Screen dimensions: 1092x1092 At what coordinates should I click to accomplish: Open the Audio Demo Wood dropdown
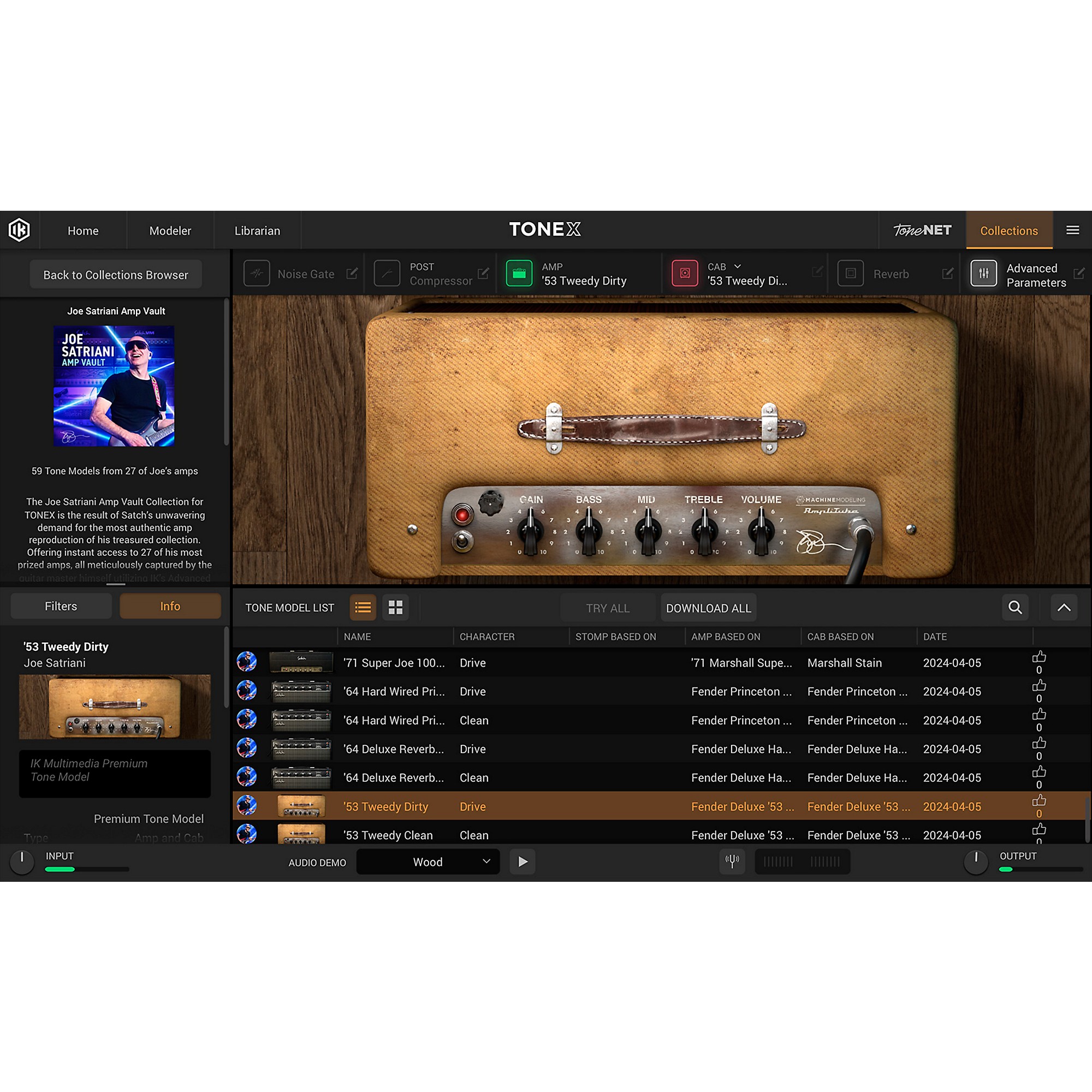(x=428, y=862)
